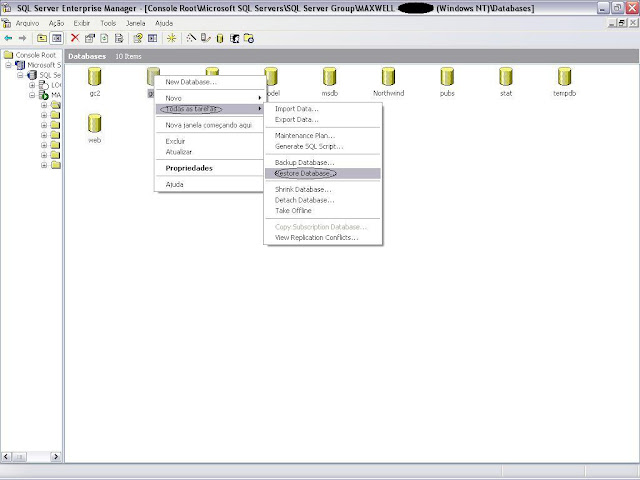
Task: Choose Maintenance Plan... in the submenu
Action: pos(323,136)
